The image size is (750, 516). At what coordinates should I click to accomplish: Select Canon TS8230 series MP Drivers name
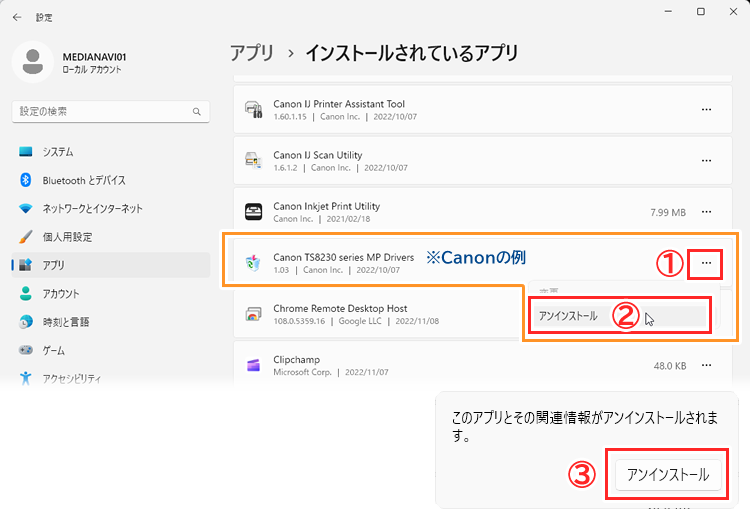click(344, 257)
